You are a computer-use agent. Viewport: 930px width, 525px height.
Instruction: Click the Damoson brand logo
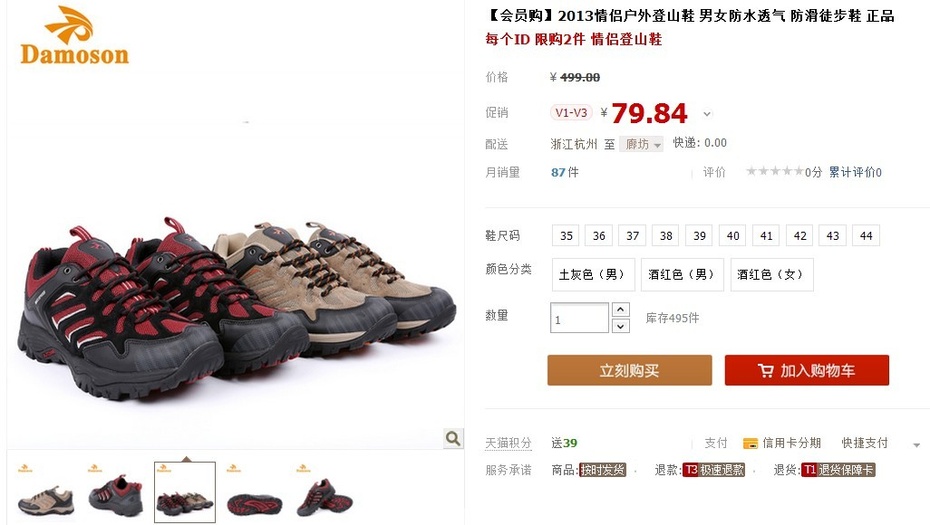tap(74, 36)
